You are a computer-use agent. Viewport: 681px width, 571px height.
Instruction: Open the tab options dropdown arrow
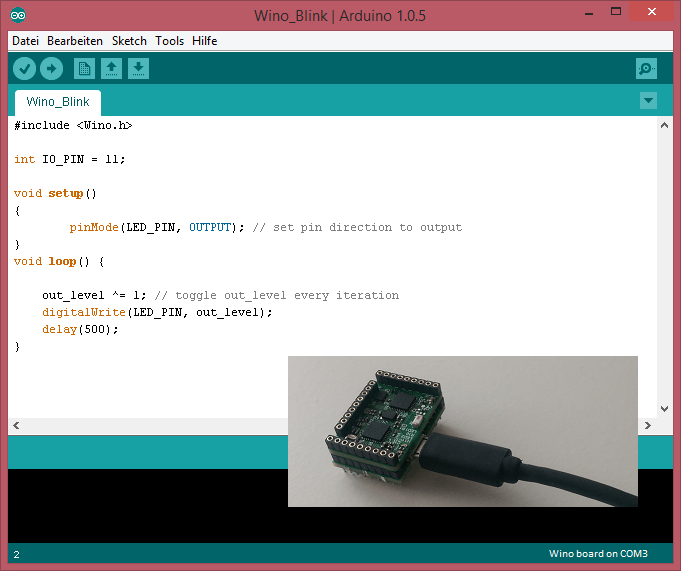pos(648,101)
